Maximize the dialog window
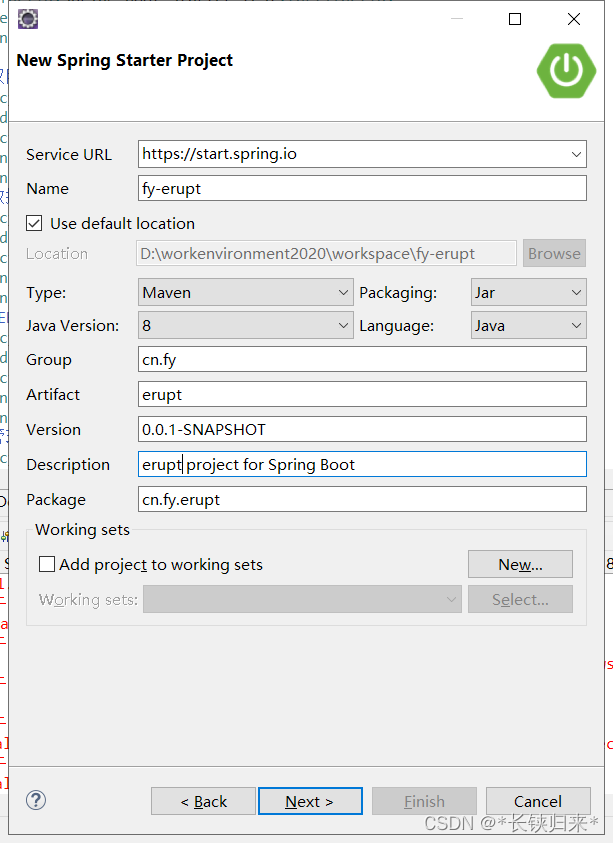Viewport: 613px width, 843px height. pyautogui.click(x=515, y=19)
